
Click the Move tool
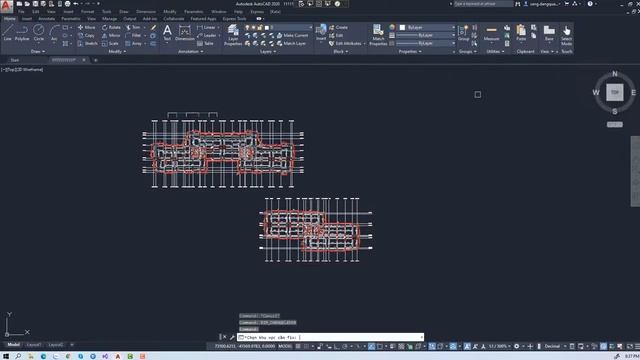click(87, 27)
